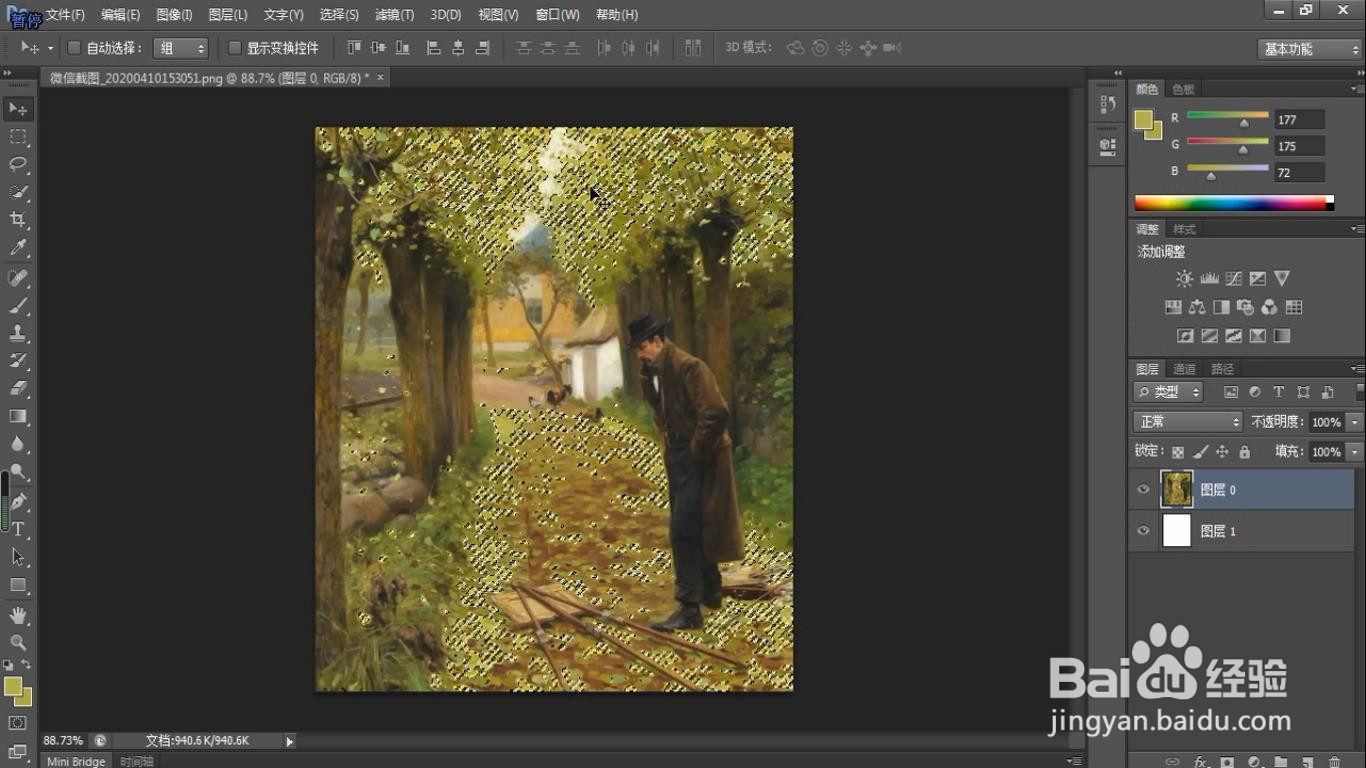Hide 图层 1 with eye icon

click(1144, 531)
